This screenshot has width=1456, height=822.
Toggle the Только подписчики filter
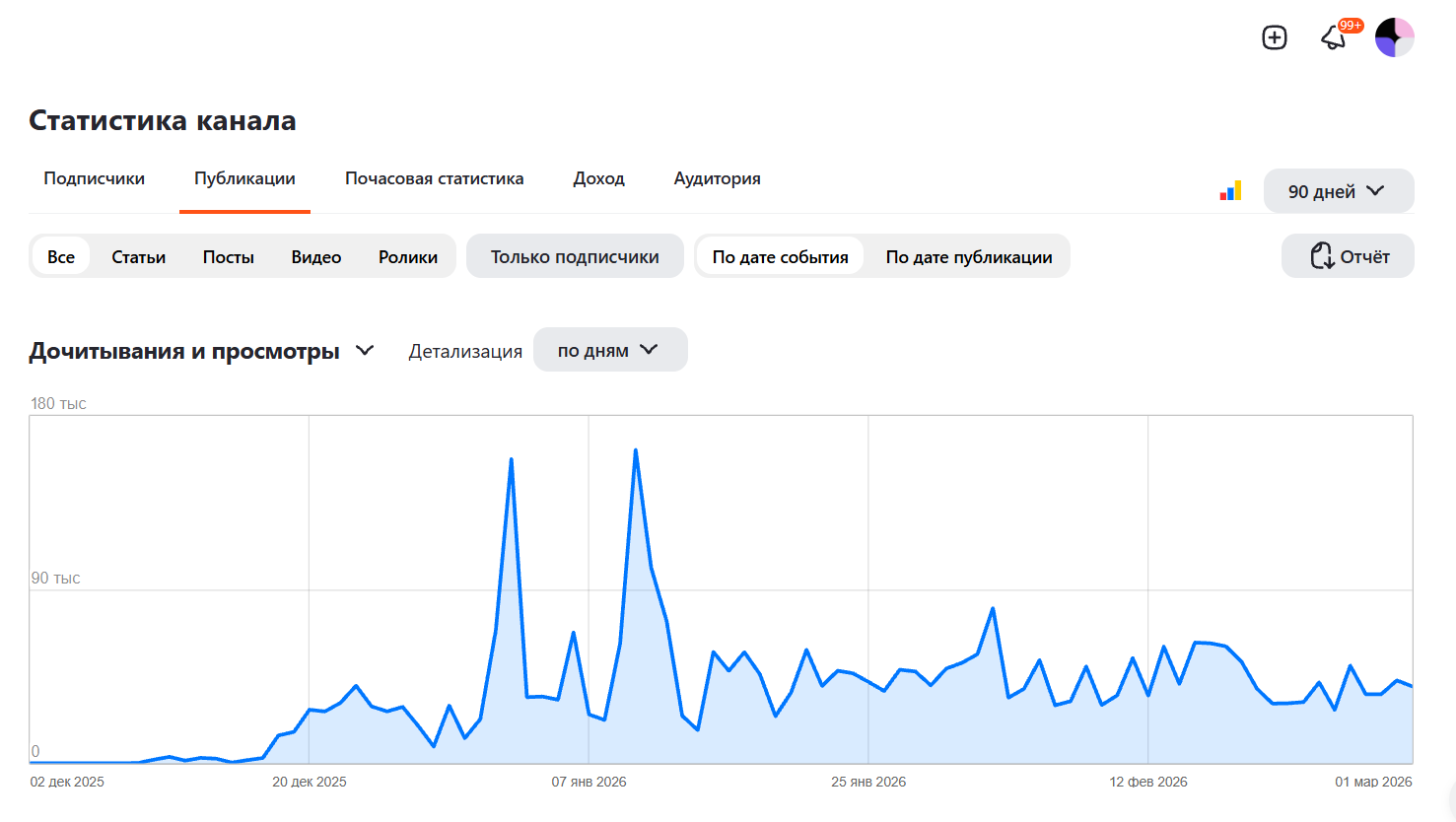575,256
